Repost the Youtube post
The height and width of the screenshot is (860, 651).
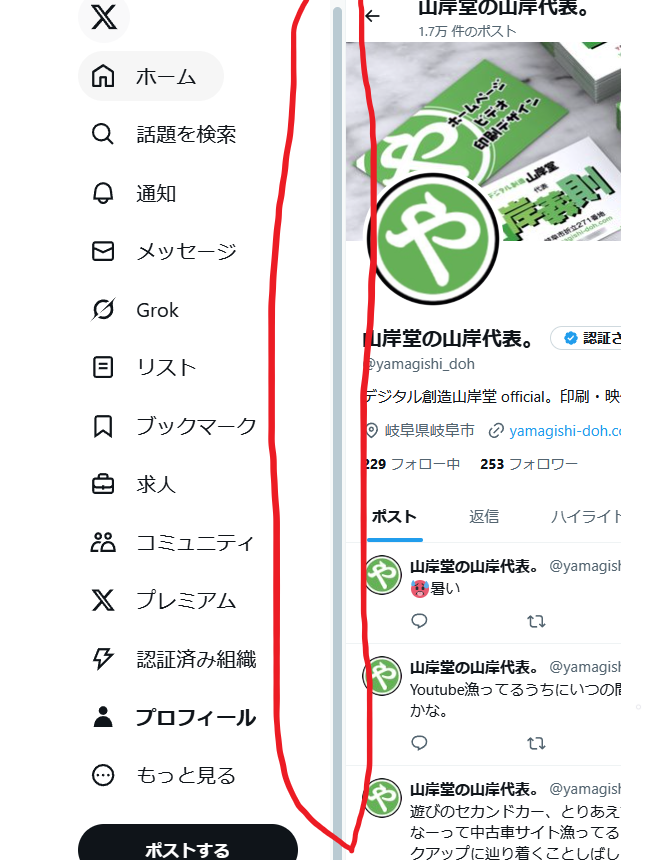(536, 743)
